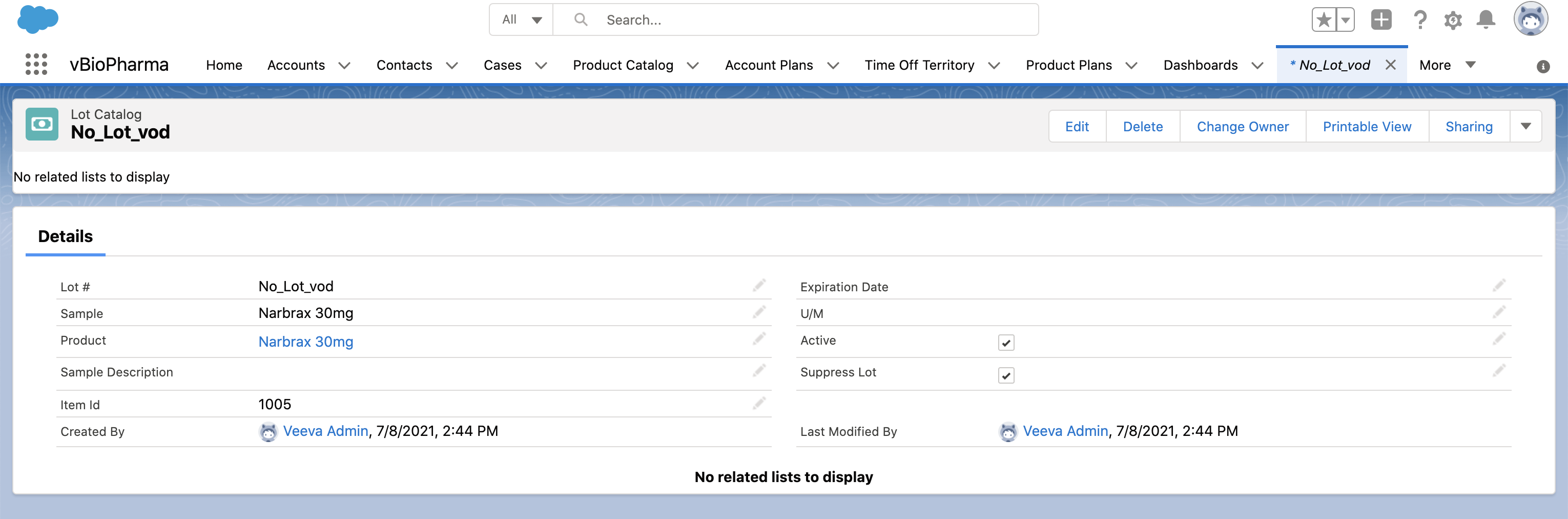Click pencil icon beside Expiration Date

(x=1499, y=285)
